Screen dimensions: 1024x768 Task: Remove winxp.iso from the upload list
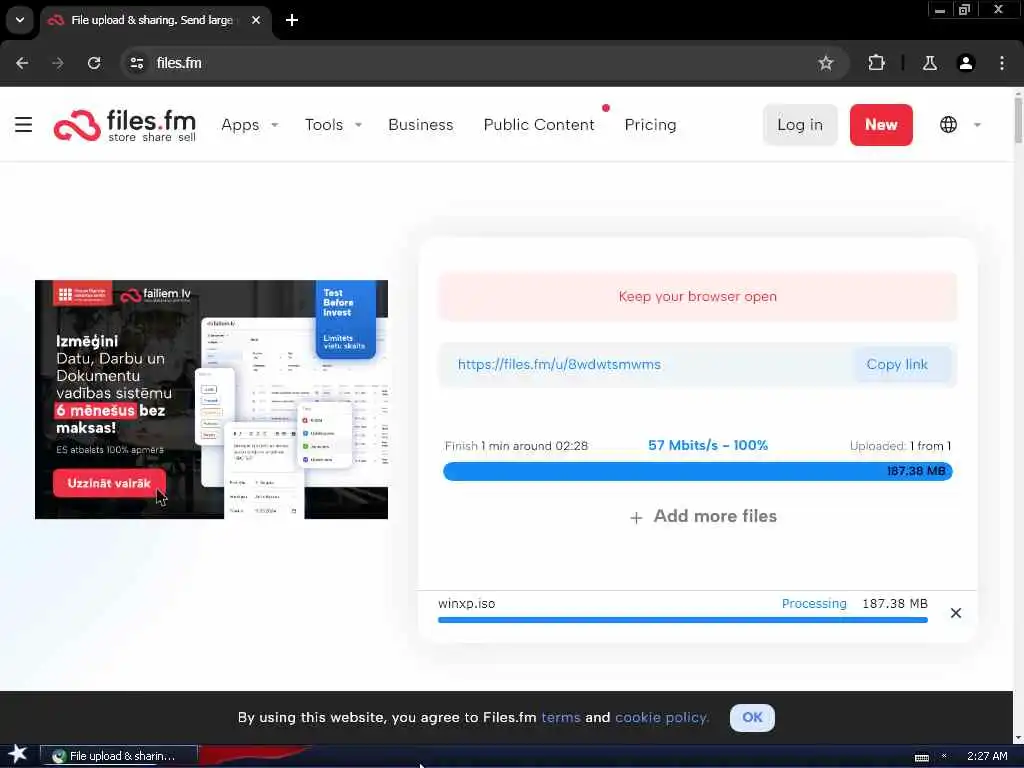pyautogui.click(x=955, y=613)
